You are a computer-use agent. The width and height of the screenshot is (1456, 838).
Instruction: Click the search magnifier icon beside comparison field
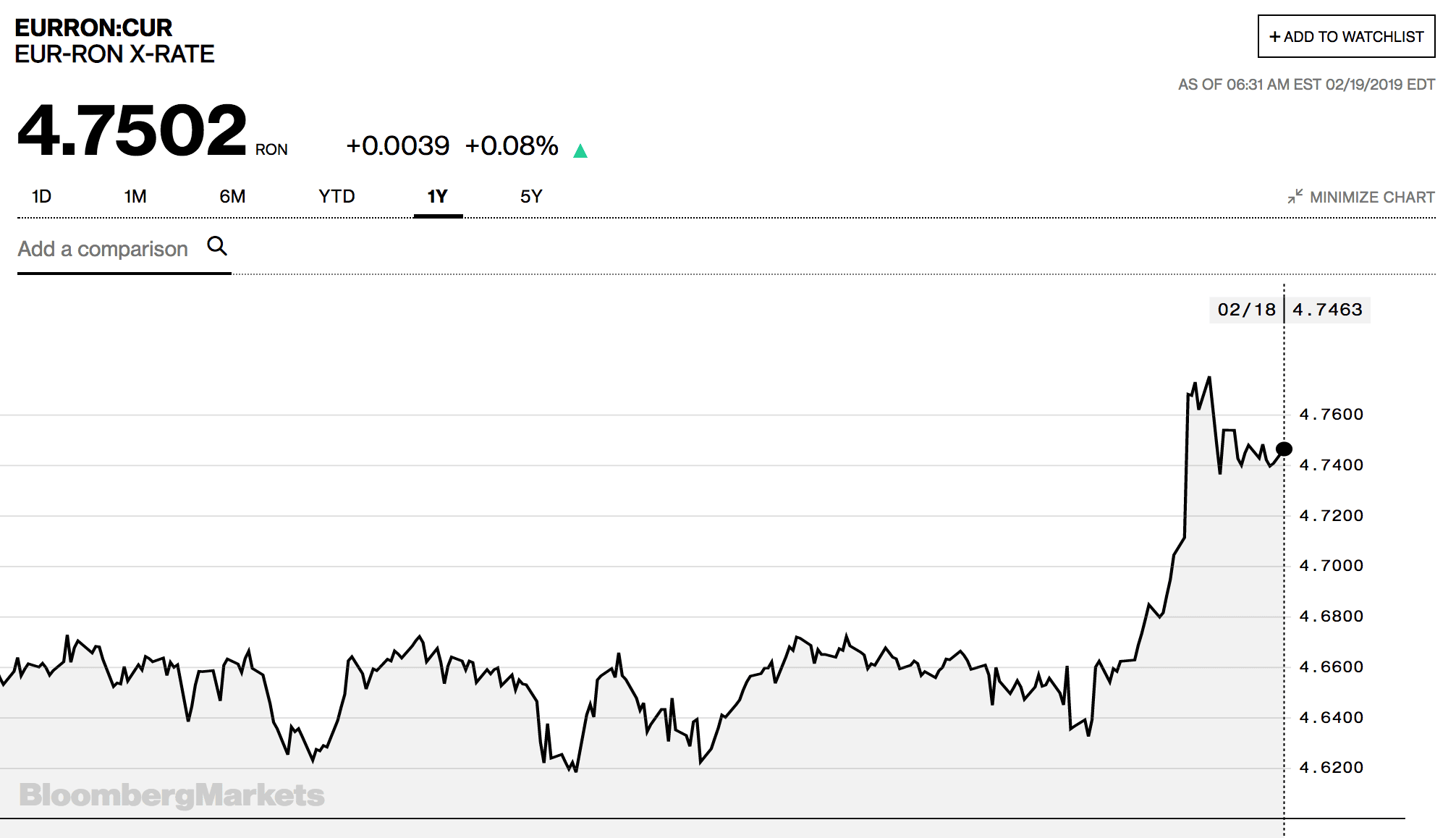click(x=217, y=246)
